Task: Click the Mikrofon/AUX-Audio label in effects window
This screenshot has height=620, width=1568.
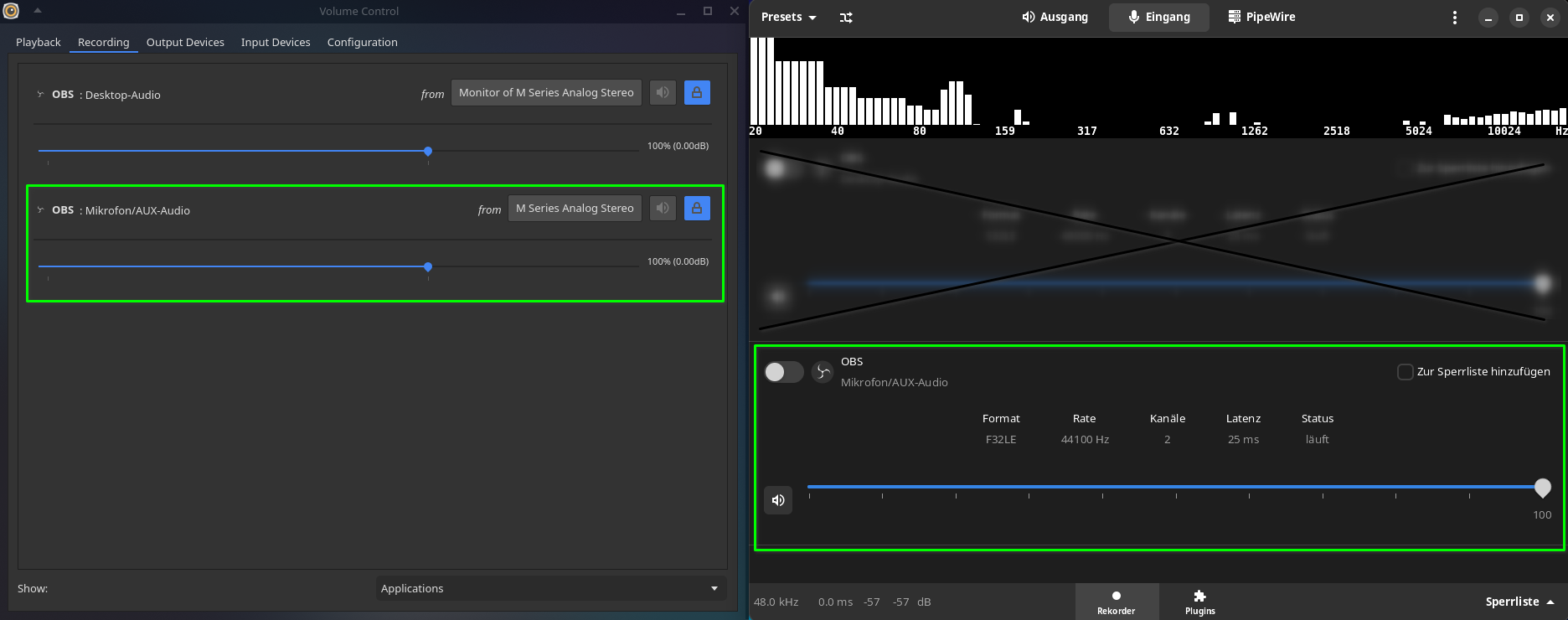Action: (895, 382)
